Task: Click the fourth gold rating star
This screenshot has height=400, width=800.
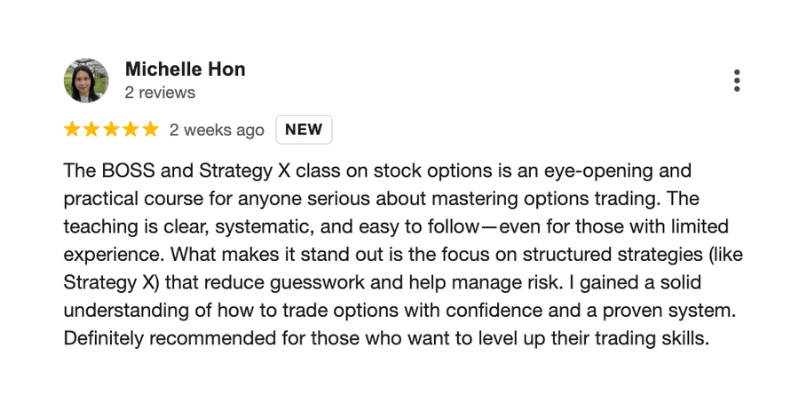Action: [131, 130]
